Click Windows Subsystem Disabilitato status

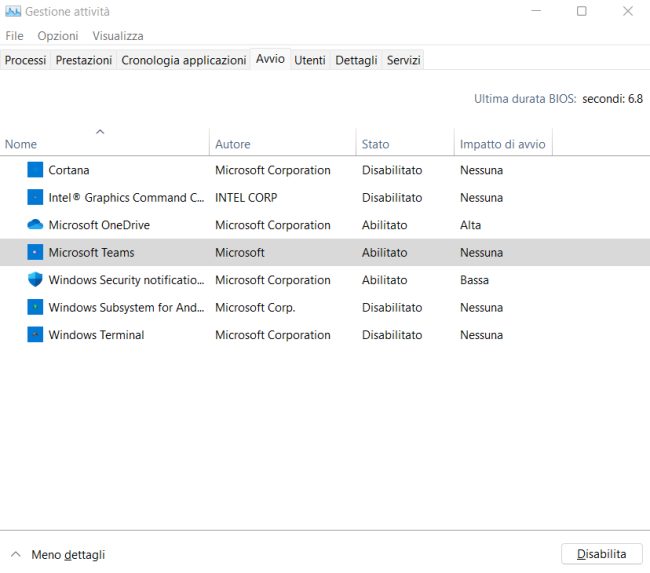392,307
